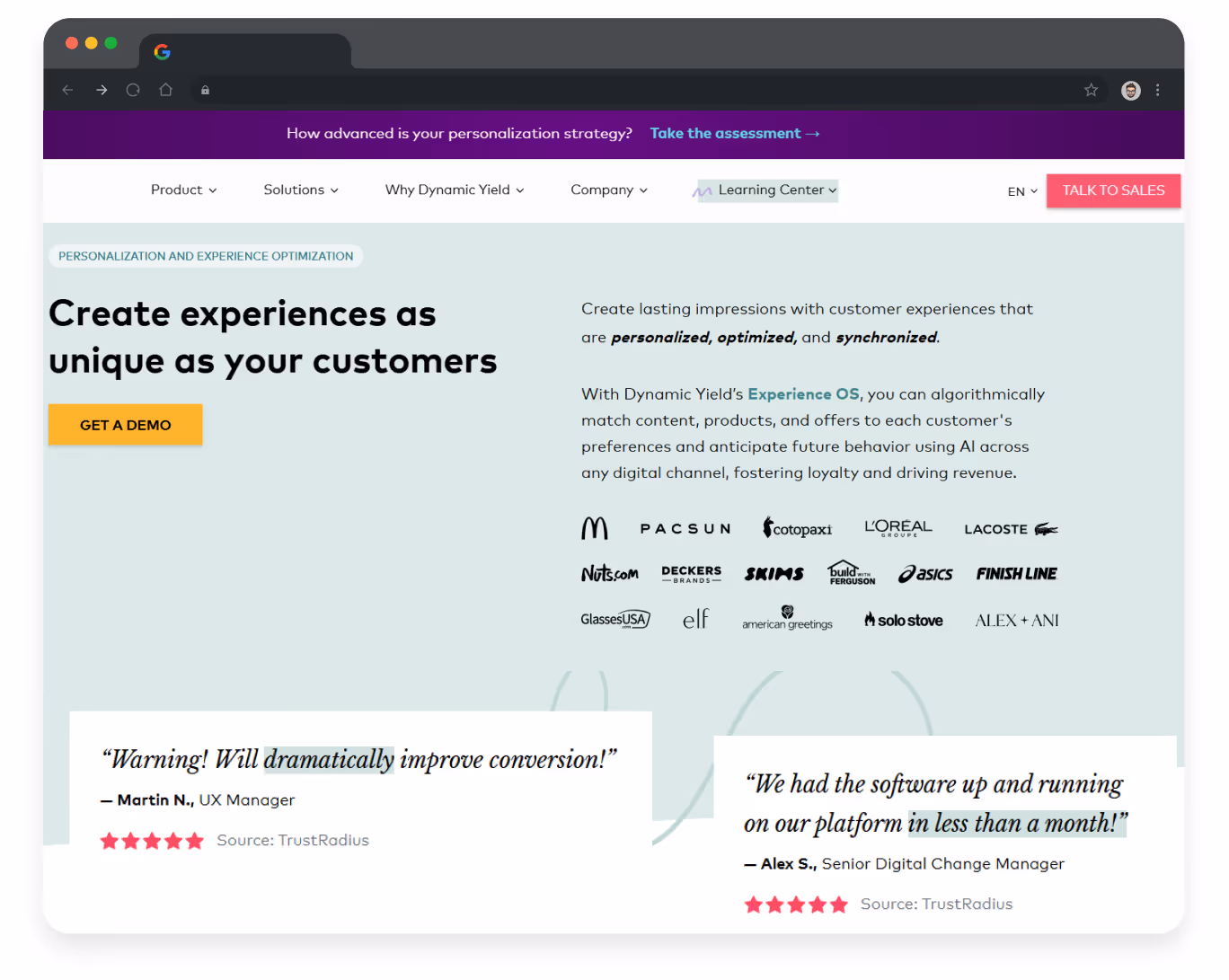
Task: Click the Cotopaxi logo
Action: pos(797,528)
